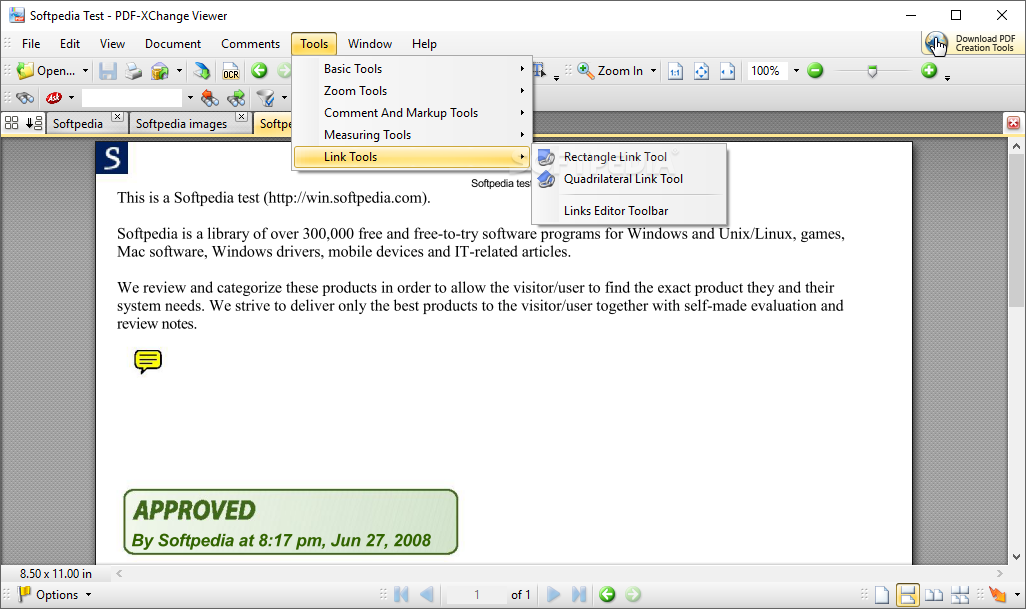The height and width of the screenshot is (609, 1026).
Task: Click the binoculars Find icon
Action: click(25, 98)
